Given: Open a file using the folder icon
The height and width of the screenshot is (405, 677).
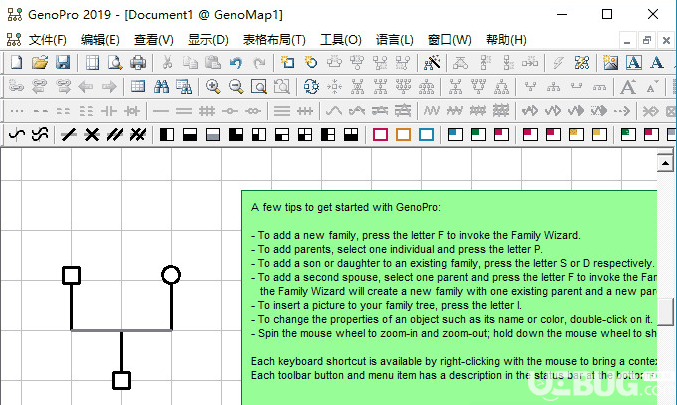Looking at the screenshot, I should tap(40, 63).
